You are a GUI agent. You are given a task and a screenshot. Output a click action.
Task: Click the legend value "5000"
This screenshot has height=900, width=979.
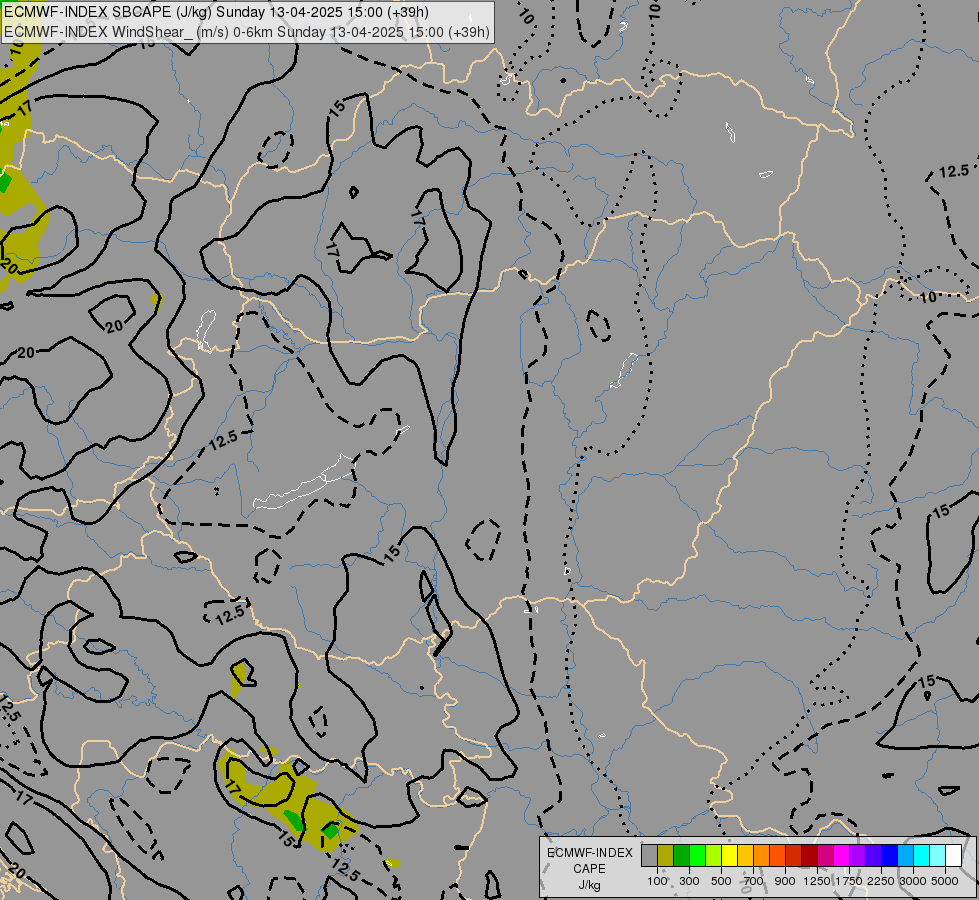(945, 881)
